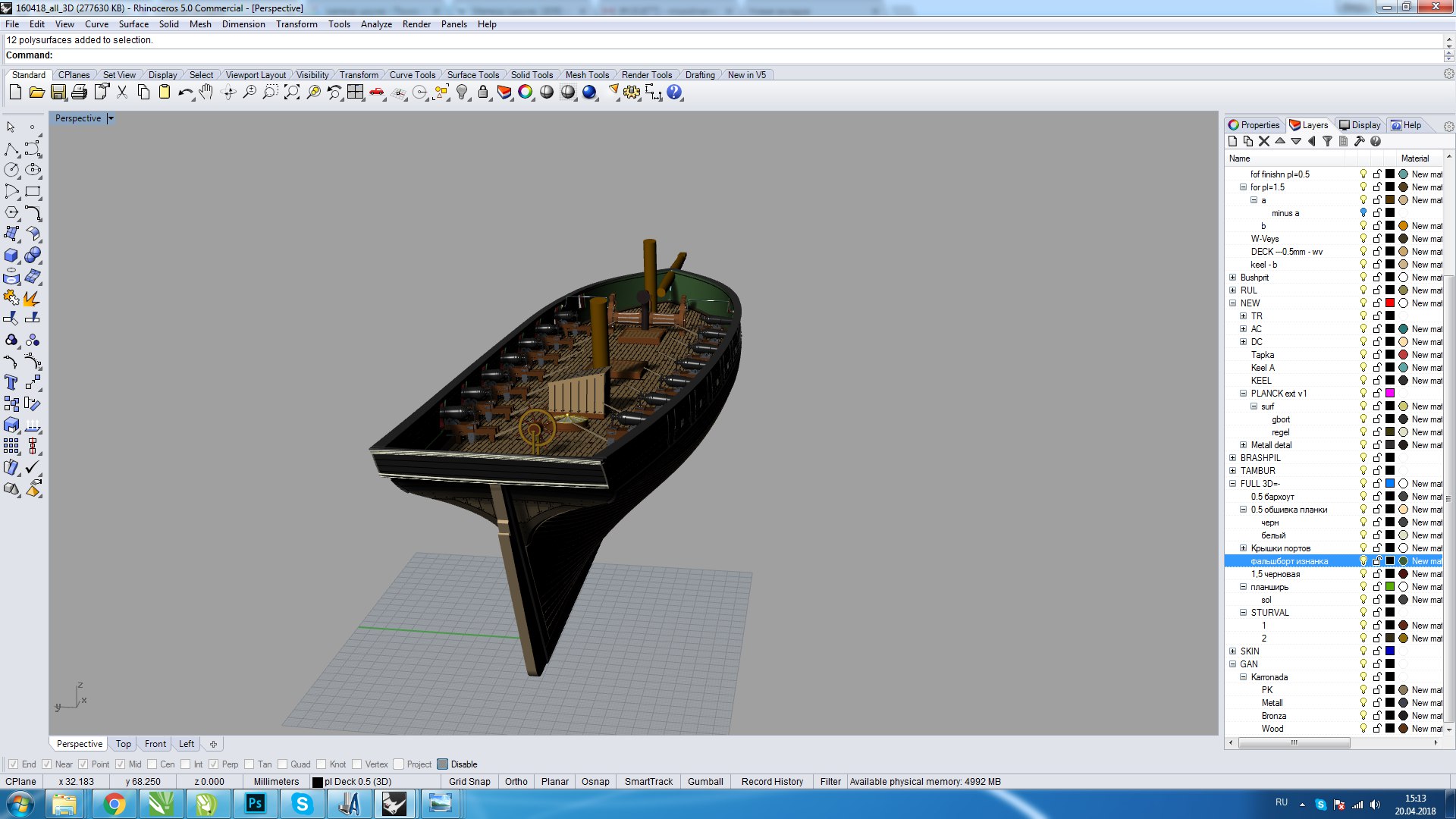This screenshot has height=819, width=1456.
Task: Toggle the Mid osnap checkbox
Action: coord(121,764)
